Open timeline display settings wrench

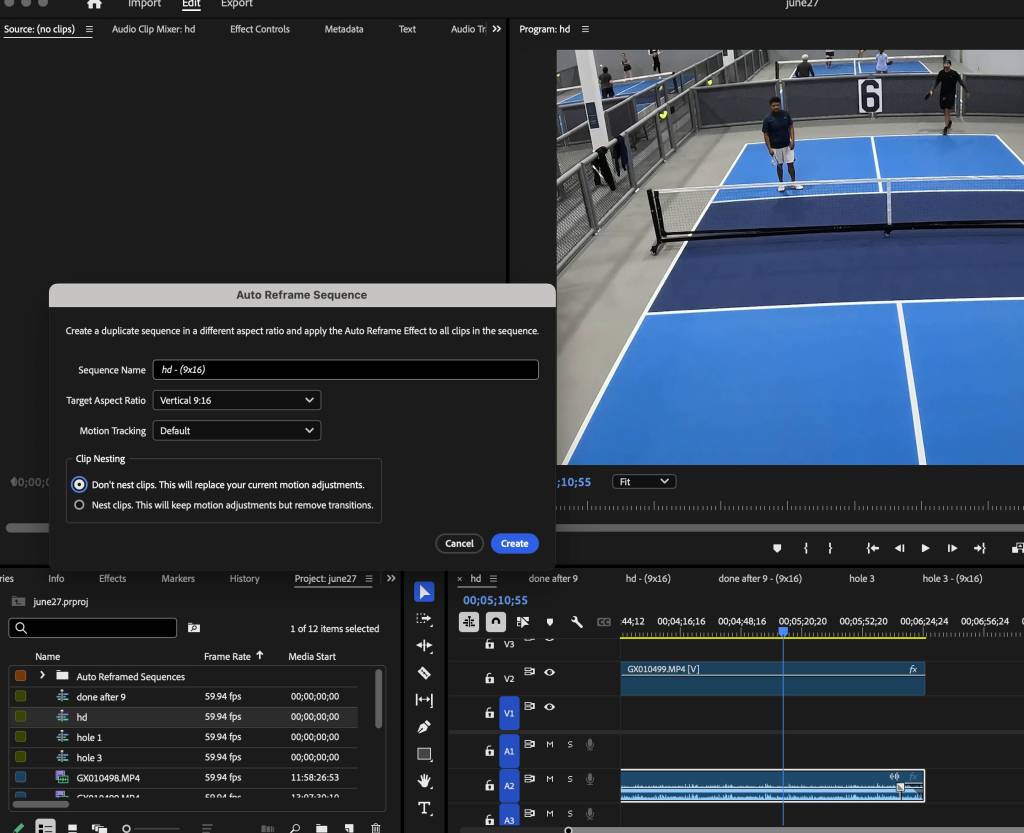point(577,621)
